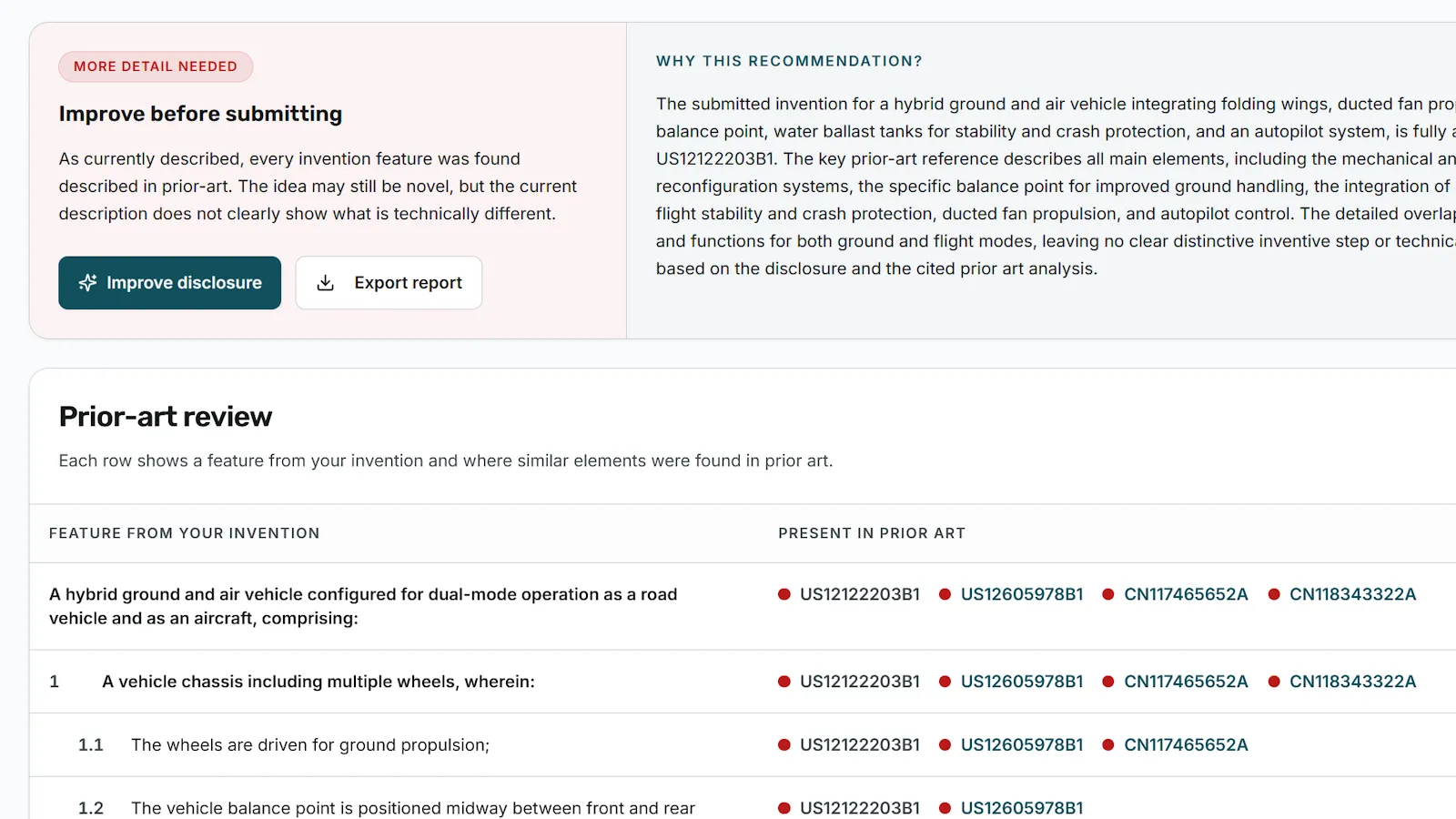
Task: Click the 'PRESENT IN PRIOR ART' column header
Action: pos(872,533)
